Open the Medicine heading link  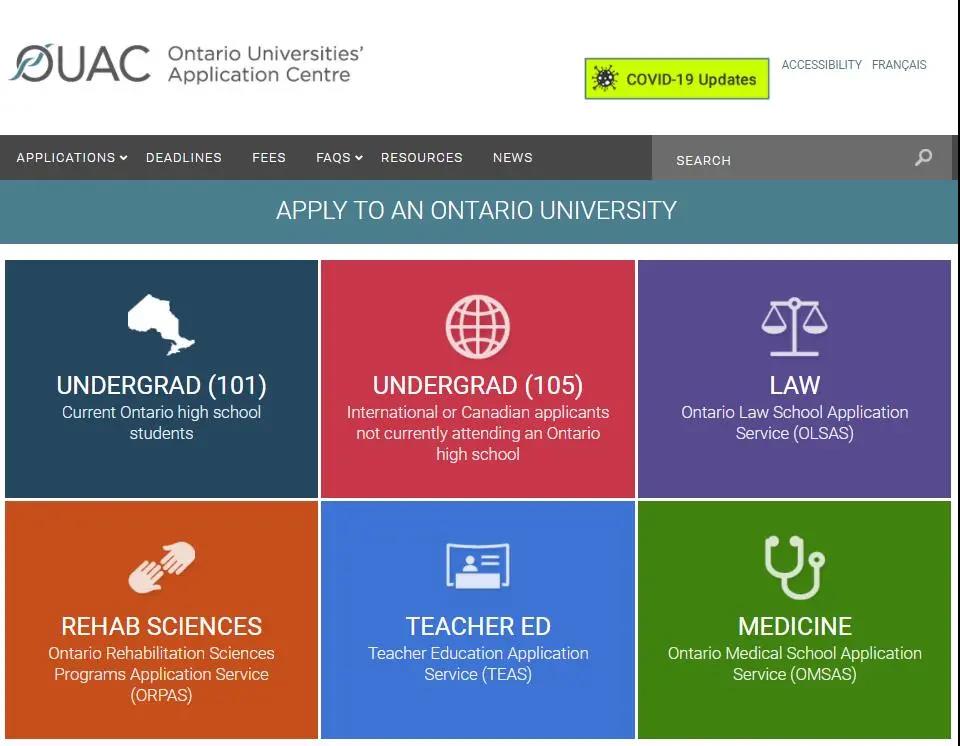tap(795, 626)
